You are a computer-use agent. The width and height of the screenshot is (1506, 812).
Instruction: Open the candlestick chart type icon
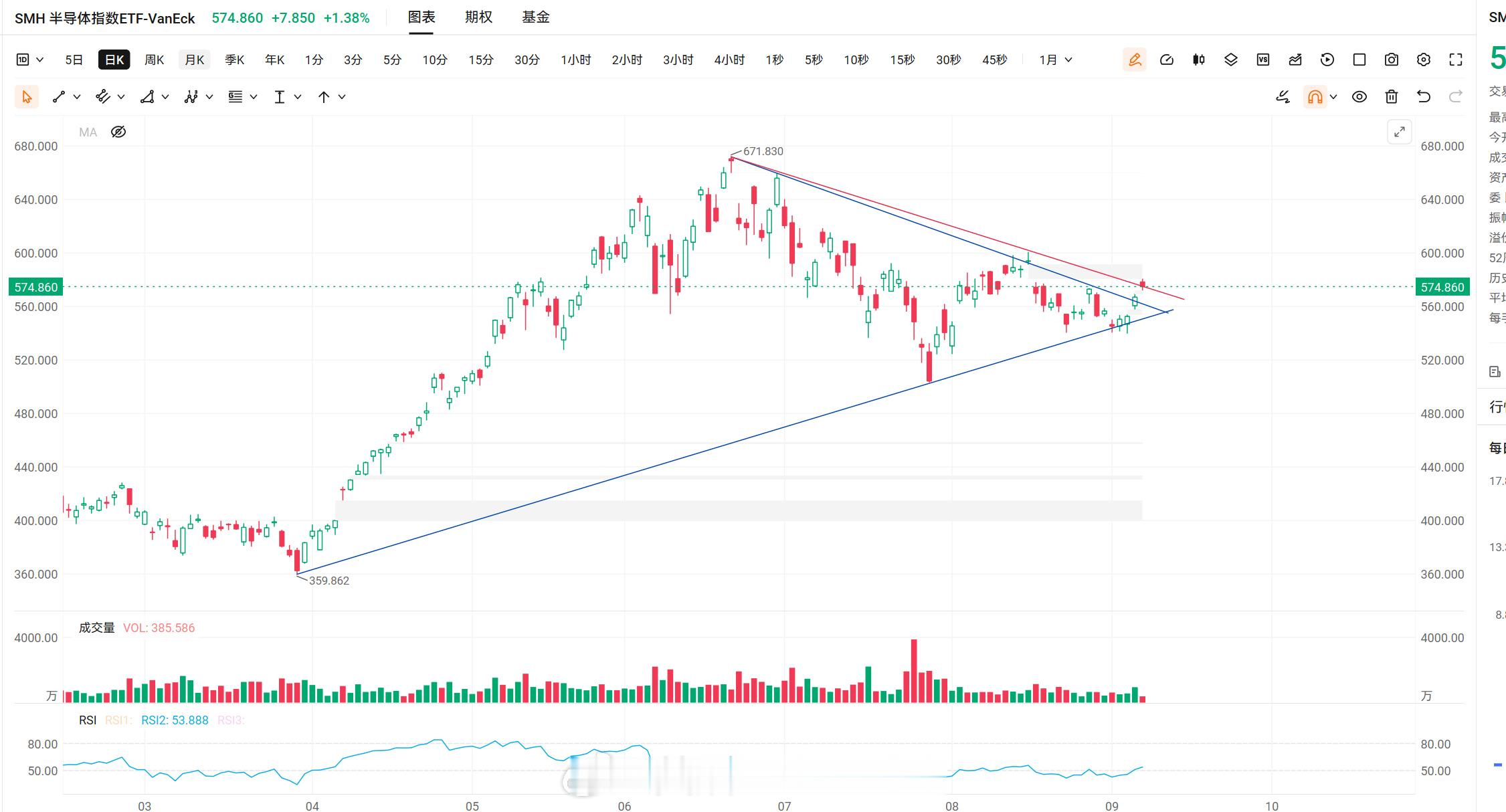(x=1199, y=60)
